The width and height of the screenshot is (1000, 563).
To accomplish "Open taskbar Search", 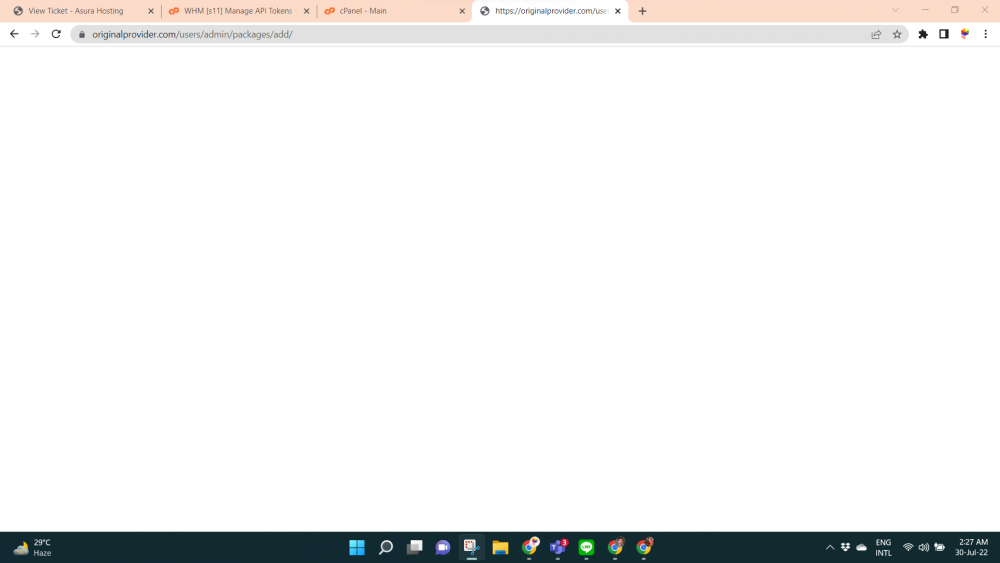I will pyautogui.click(x=386, y=547).
